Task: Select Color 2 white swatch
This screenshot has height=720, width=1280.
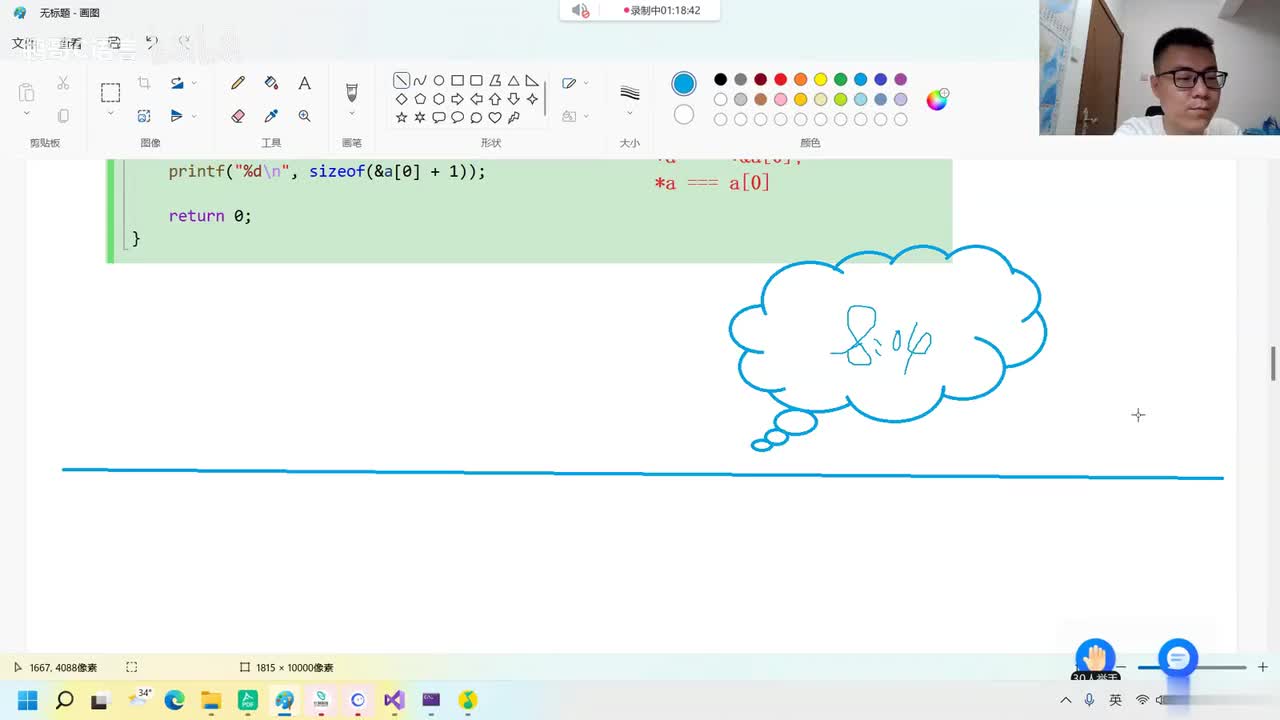Action: click(684, 114)
